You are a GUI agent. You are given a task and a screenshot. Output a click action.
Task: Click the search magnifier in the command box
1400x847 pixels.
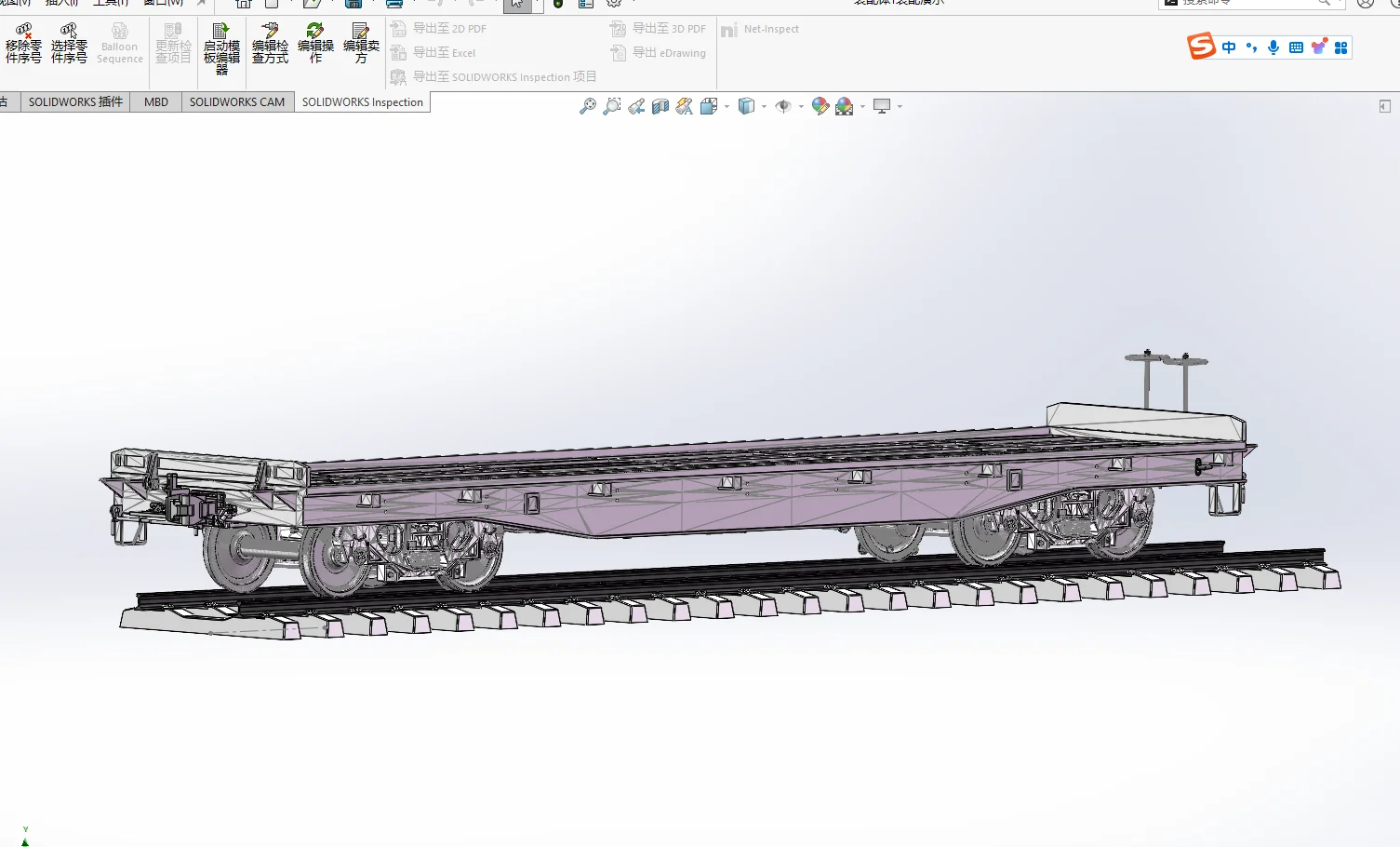(x=1324, y=3)
